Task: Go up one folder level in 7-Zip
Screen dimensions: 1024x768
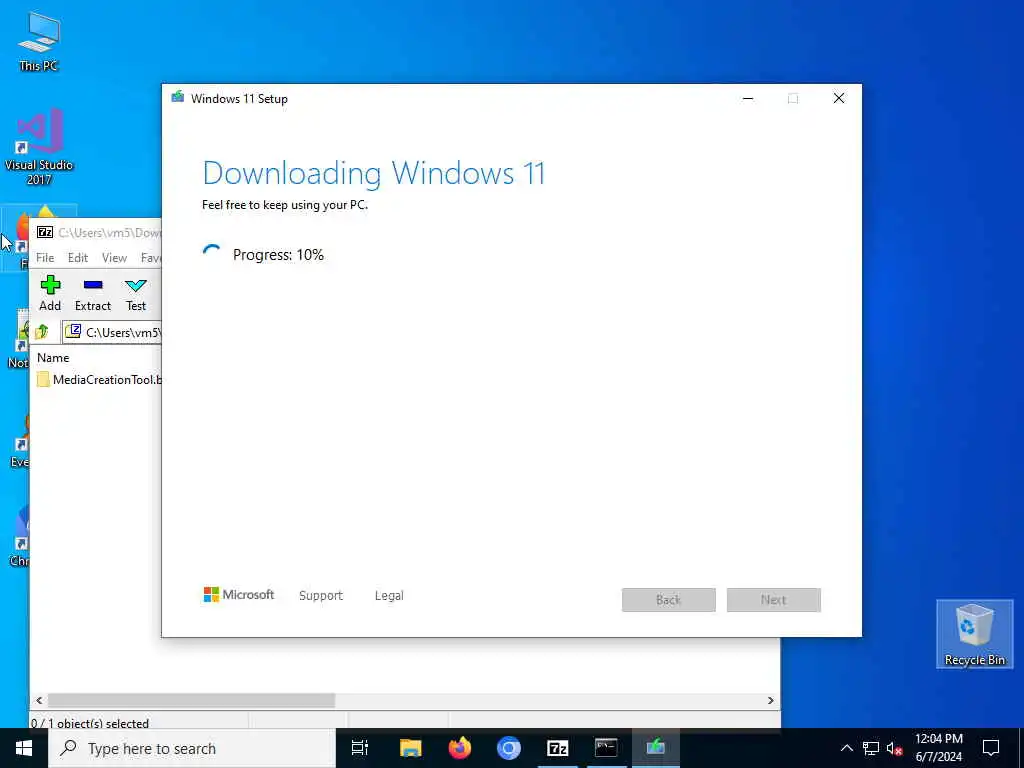Action: 42,332
